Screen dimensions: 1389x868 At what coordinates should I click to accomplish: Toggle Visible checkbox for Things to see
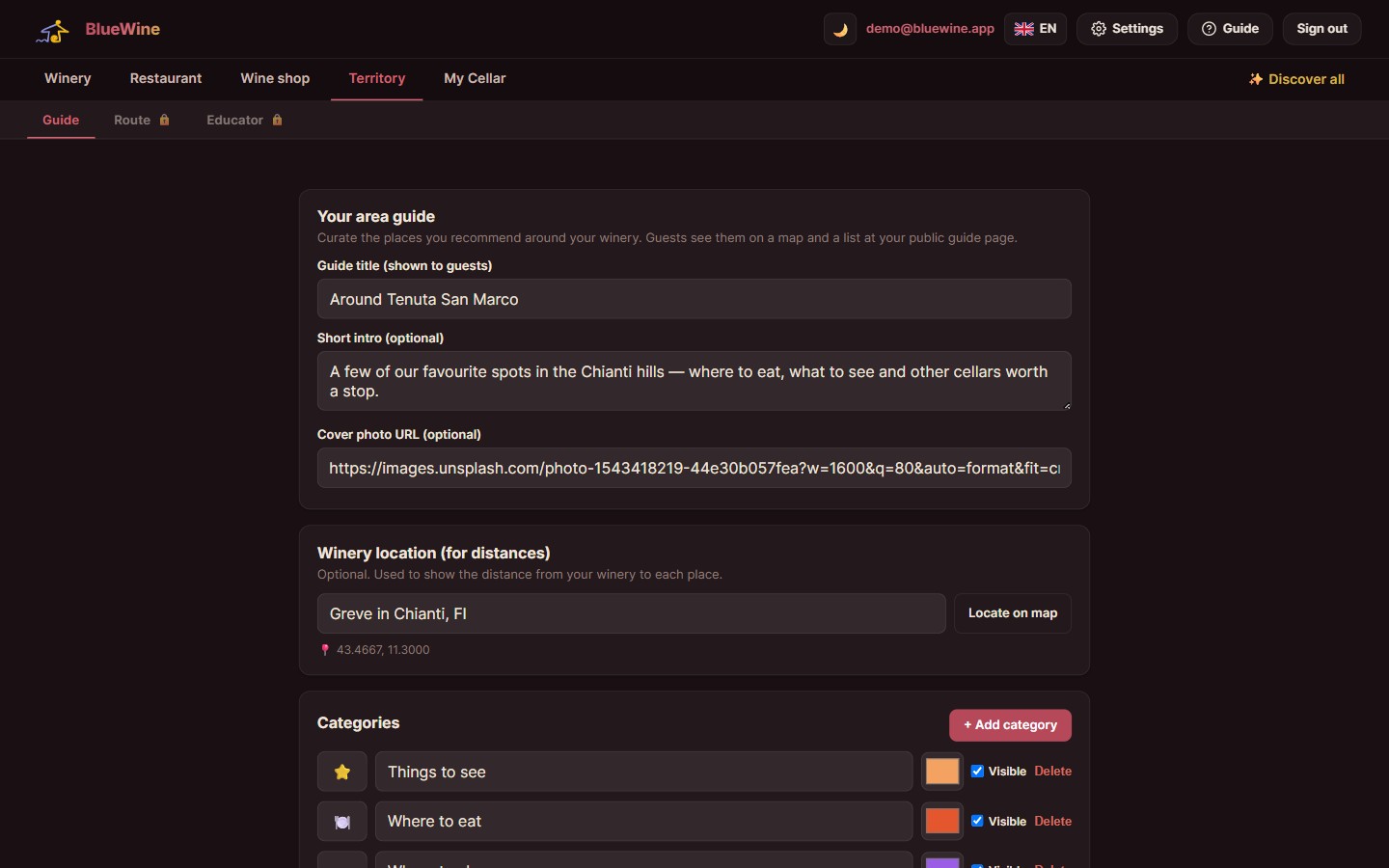point(977,771)
